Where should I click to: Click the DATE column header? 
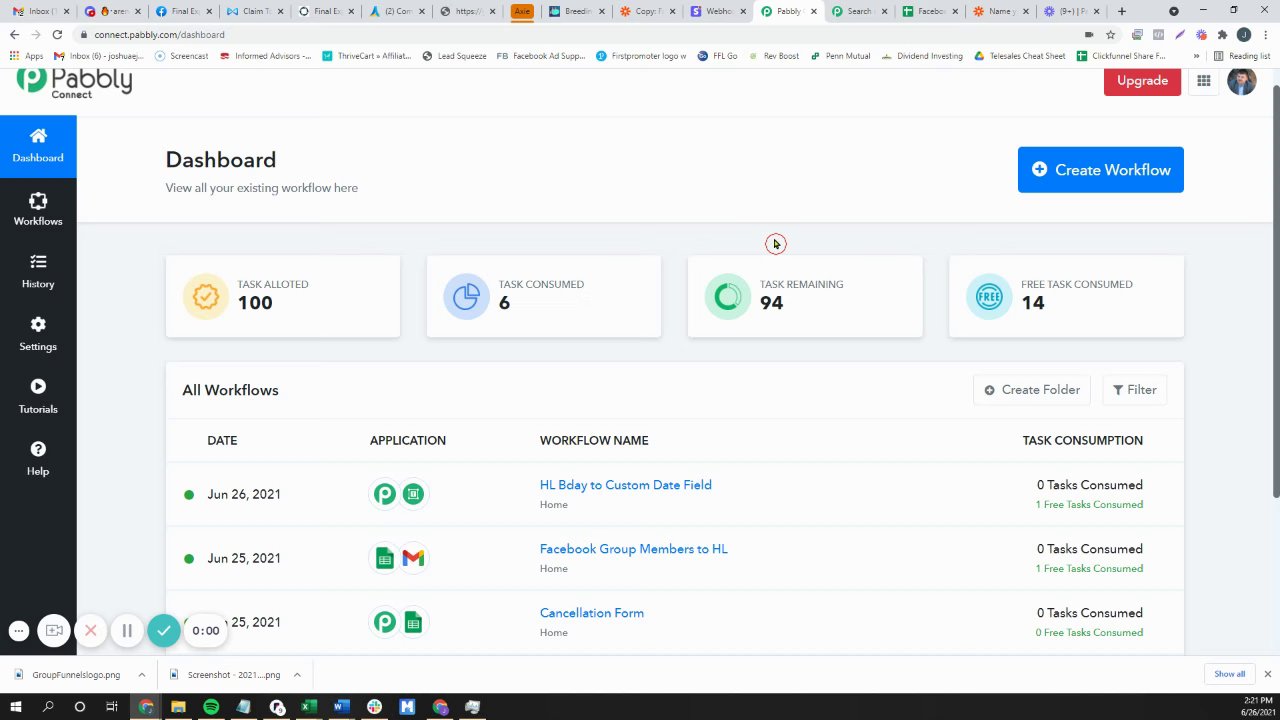click(222, 440)
